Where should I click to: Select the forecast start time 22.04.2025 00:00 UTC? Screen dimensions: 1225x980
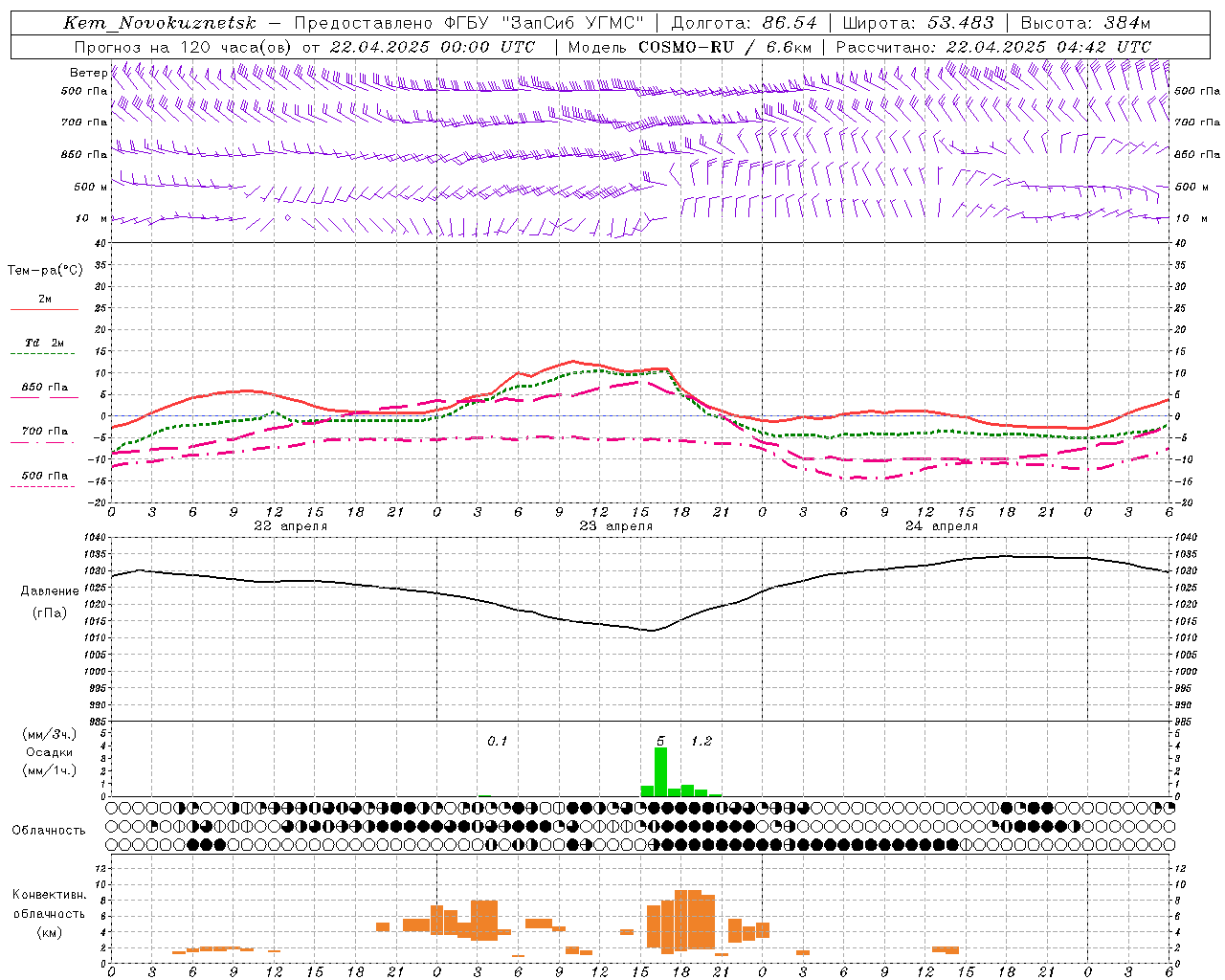click(x=432, y=47)
